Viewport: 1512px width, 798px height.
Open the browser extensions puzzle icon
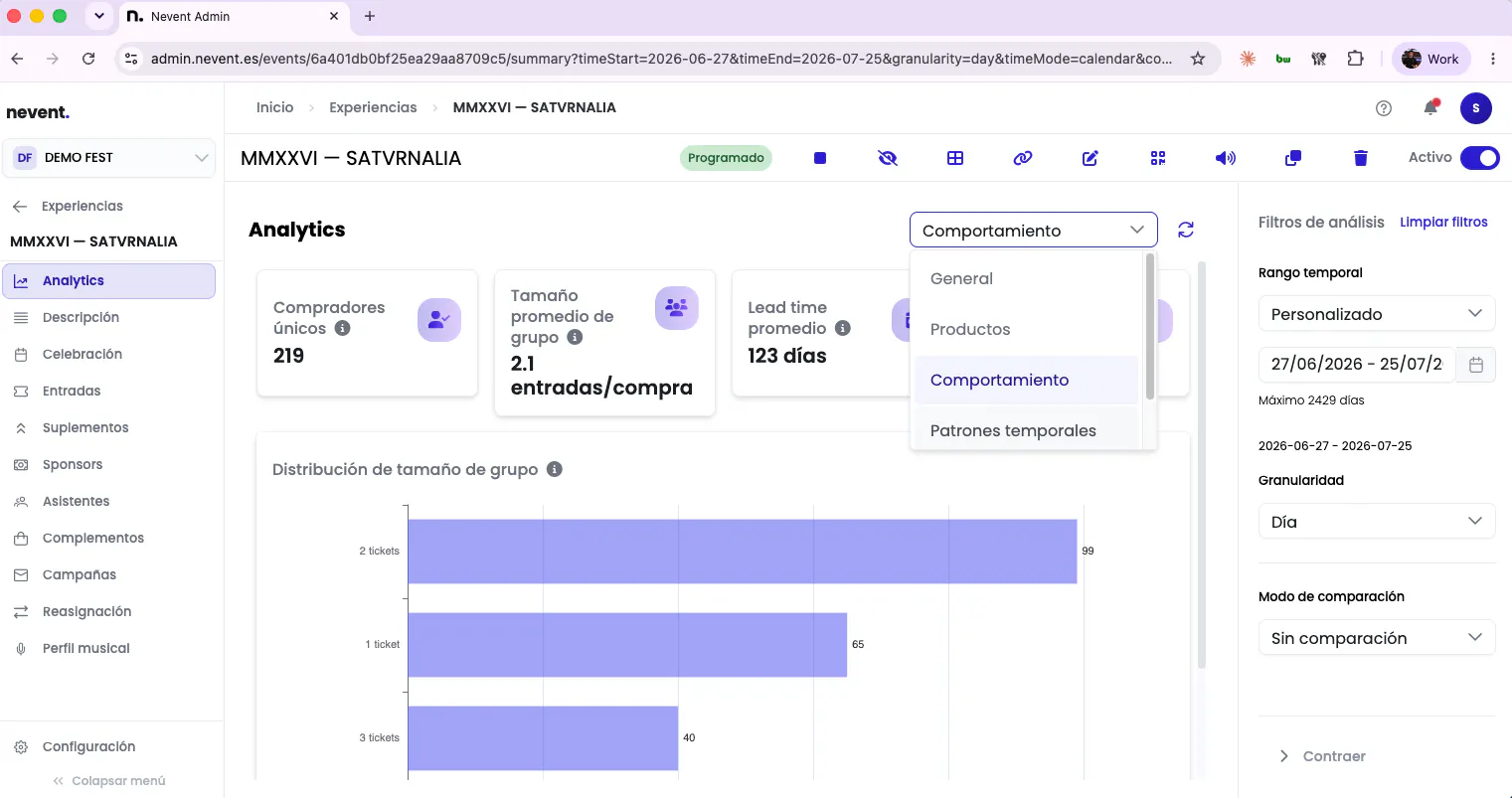coord(1355,59)
